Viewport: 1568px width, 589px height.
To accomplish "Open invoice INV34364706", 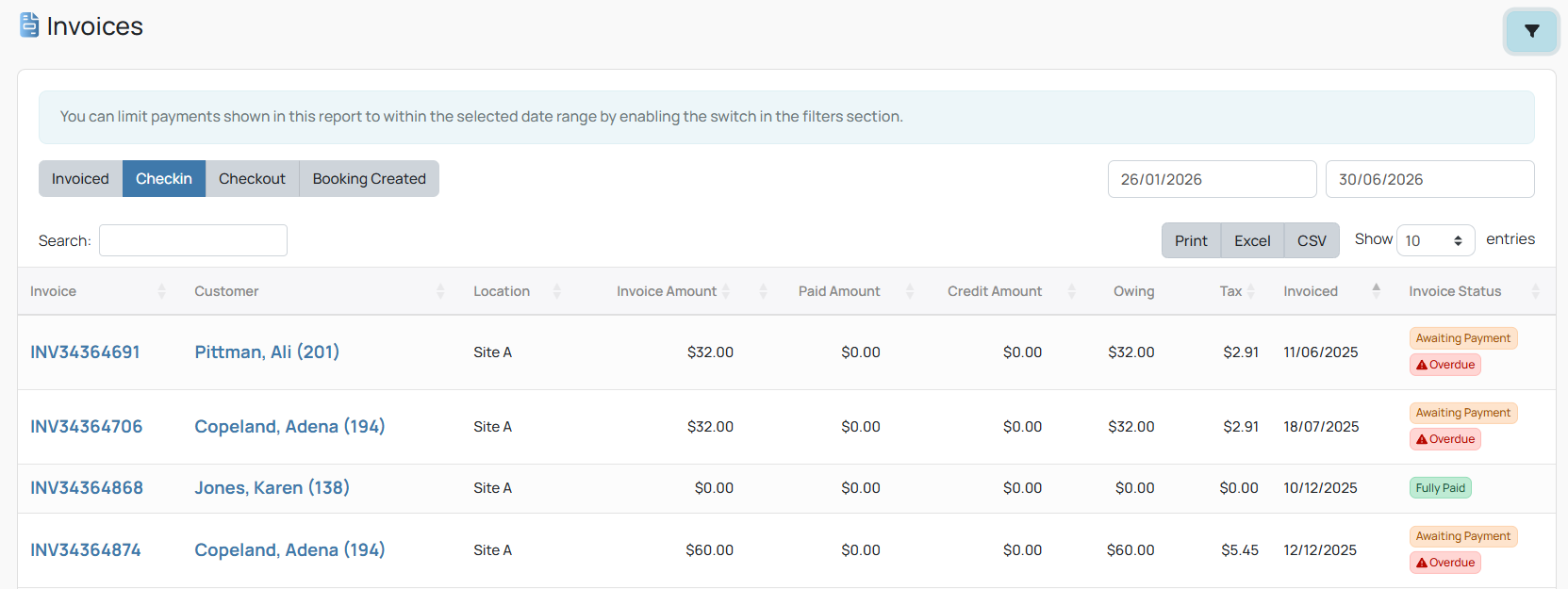I will click(87, 426).
